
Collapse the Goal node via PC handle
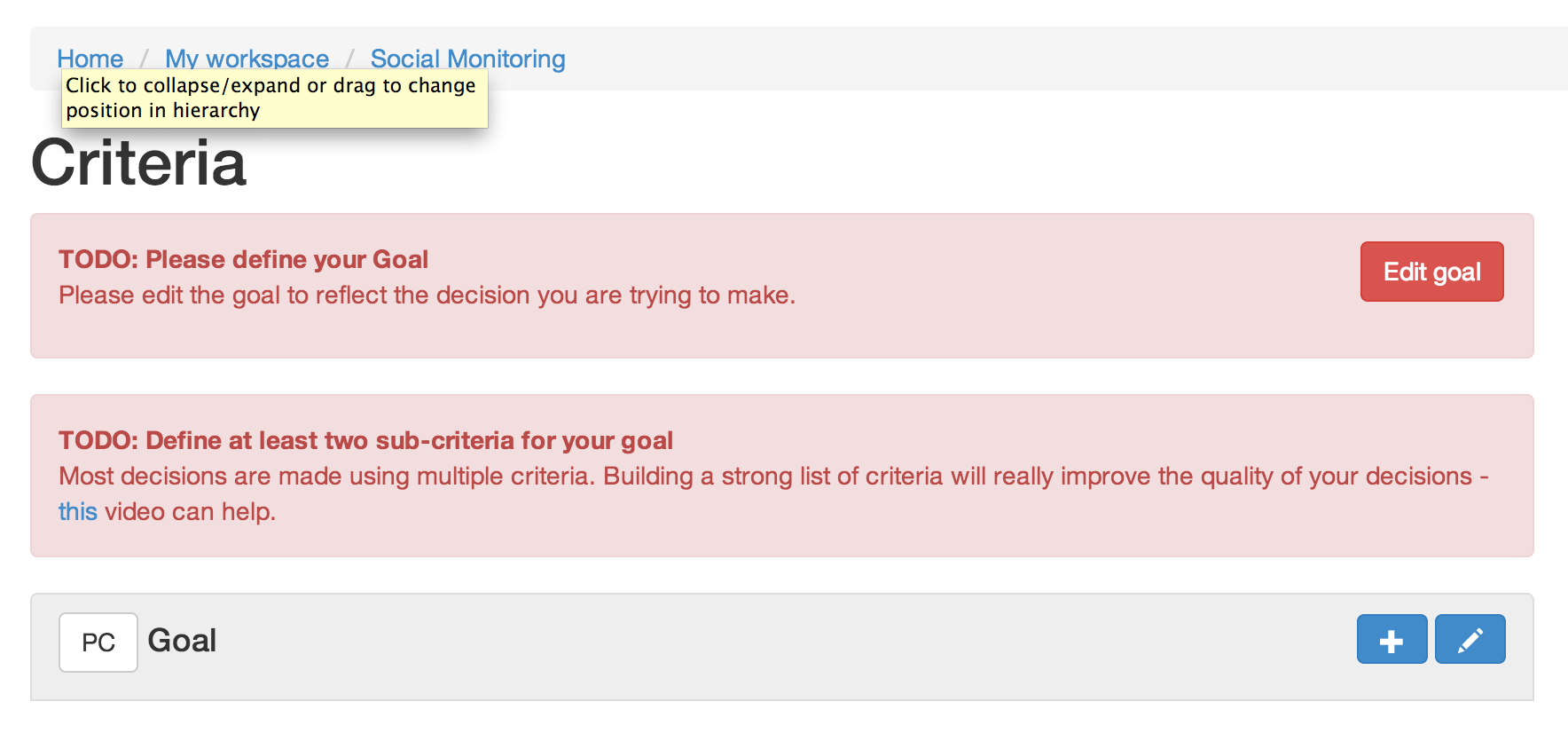[98, 642]
